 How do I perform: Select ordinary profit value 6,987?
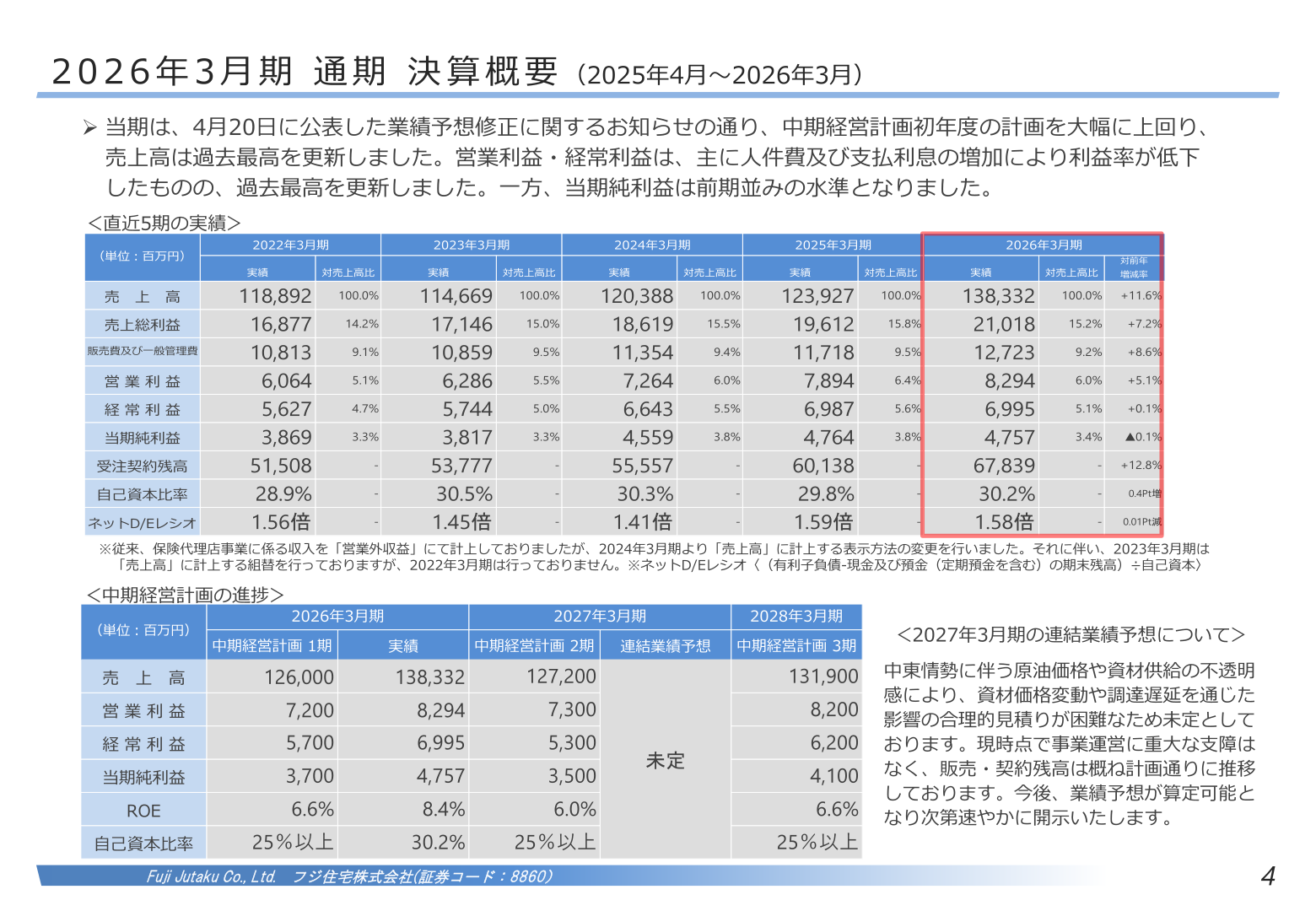(x=829, y=409)
